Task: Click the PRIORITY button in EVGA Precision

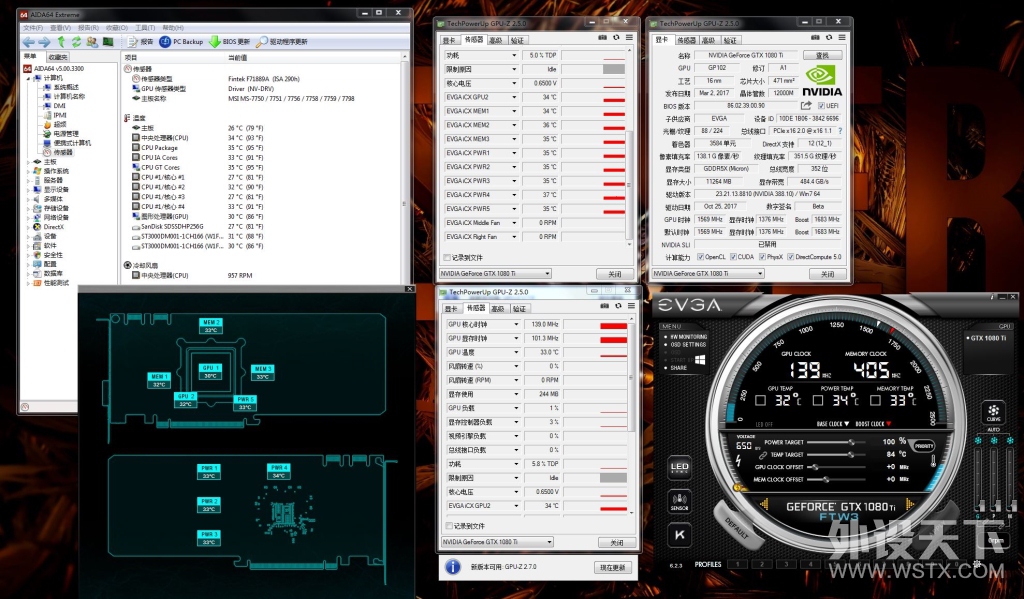Action: click(923, 446)
